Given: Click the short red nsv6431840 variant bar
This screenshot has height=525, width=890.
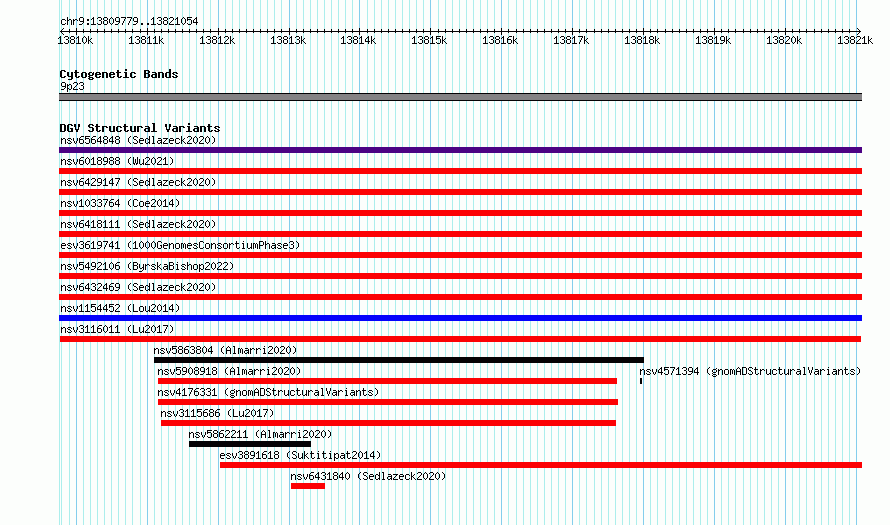Looking at the screenshot, I should (308, 486).
